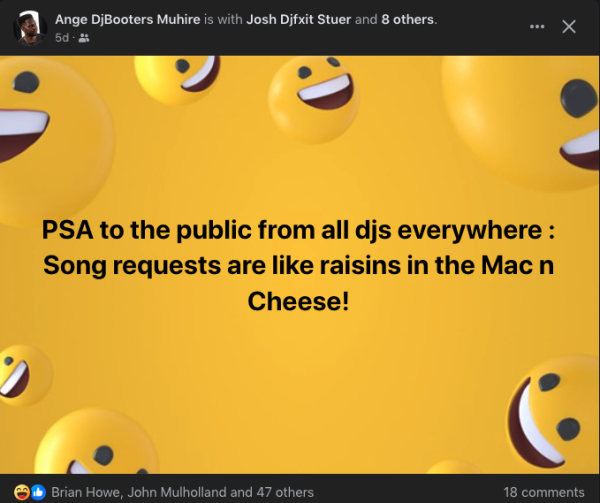Click the blue Like reaction icon

click(38, 492)
